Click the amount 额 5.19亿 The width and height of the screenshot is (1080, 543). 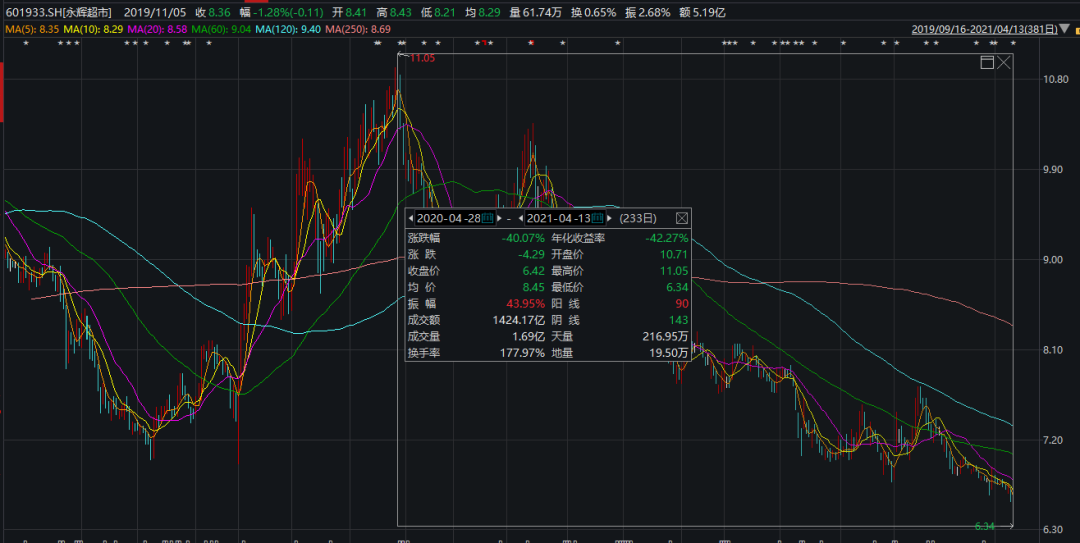pyautogui.click(x=702, y=12)
